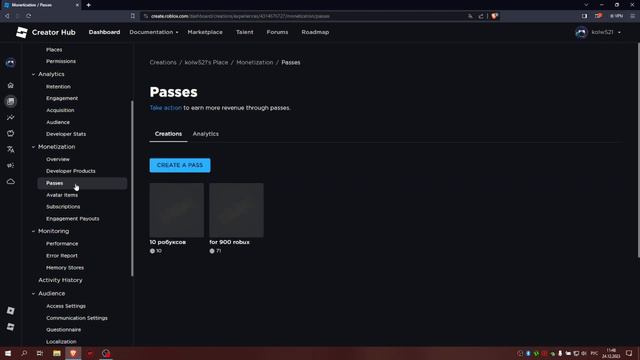
Task: Select Passes in the sidebar
Action: tap(82, 183)
